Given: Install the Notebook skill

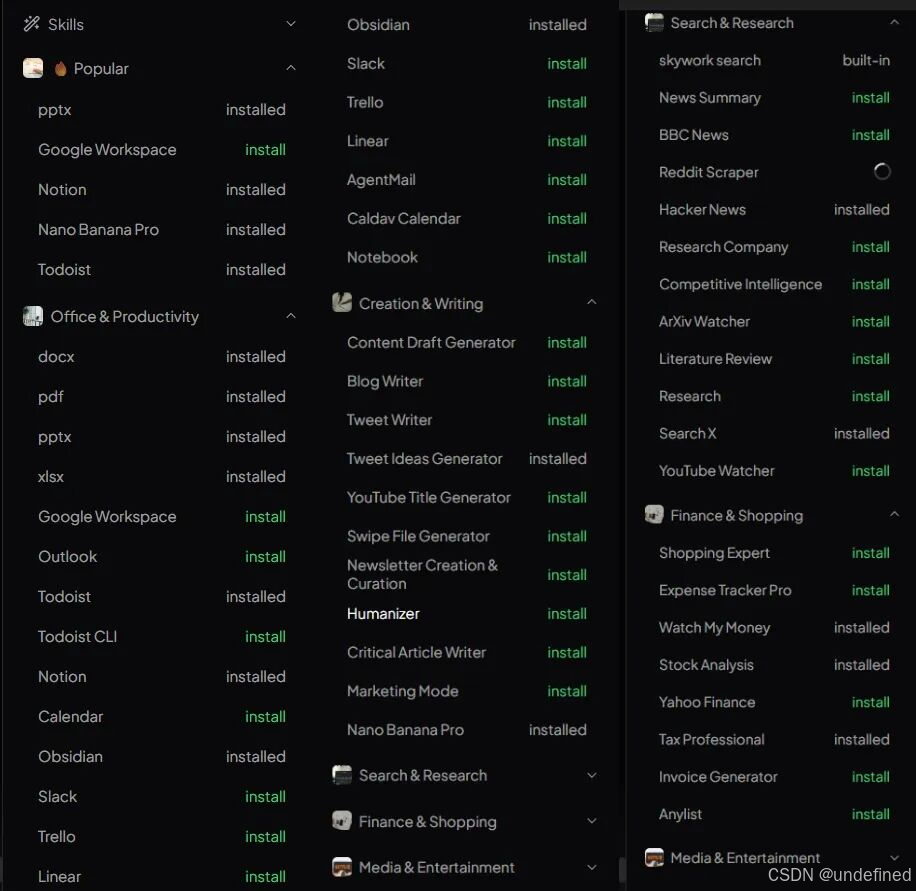Looking at the screenshot, I should [x=567, y=257].
